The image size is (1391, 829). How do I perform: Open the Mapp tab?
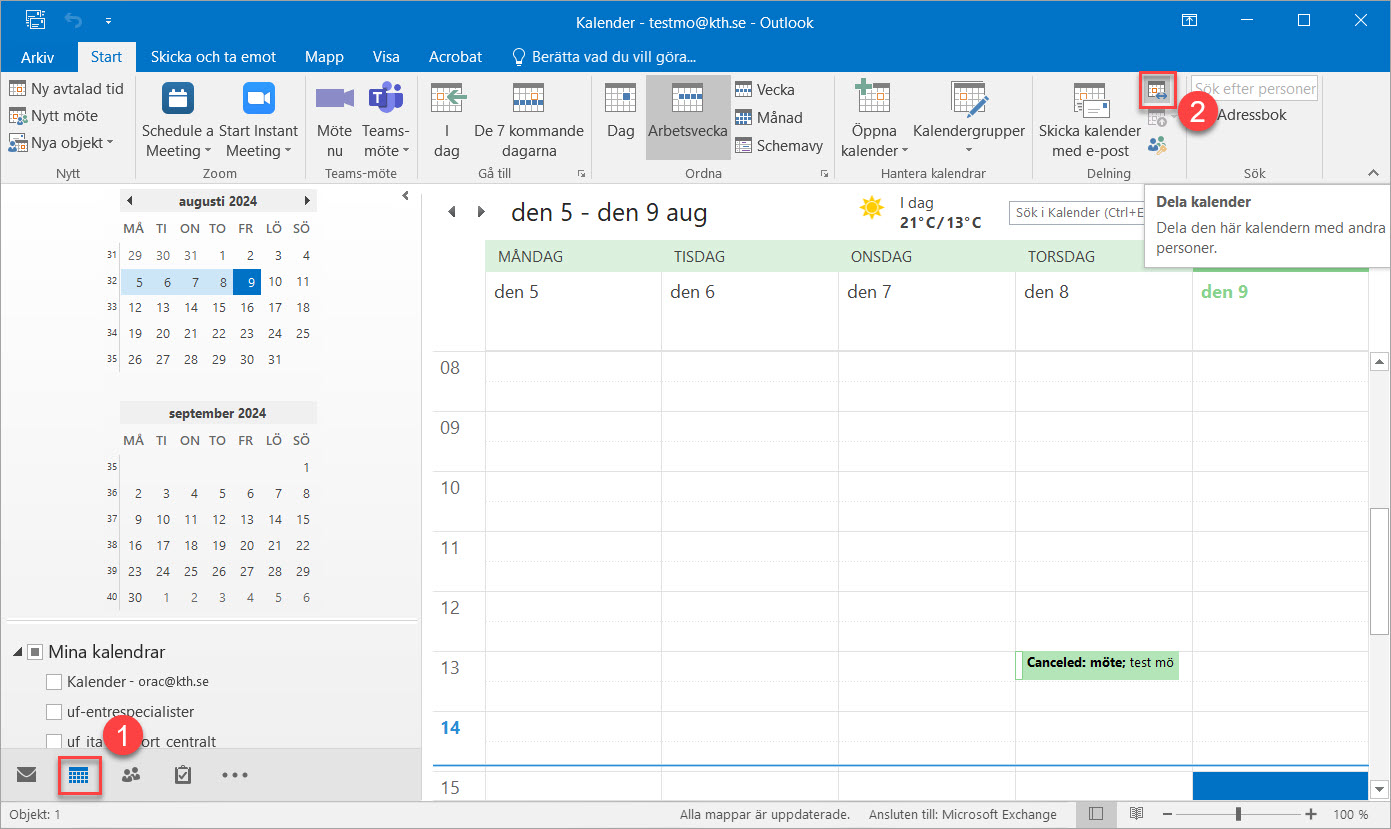point(324,57)
